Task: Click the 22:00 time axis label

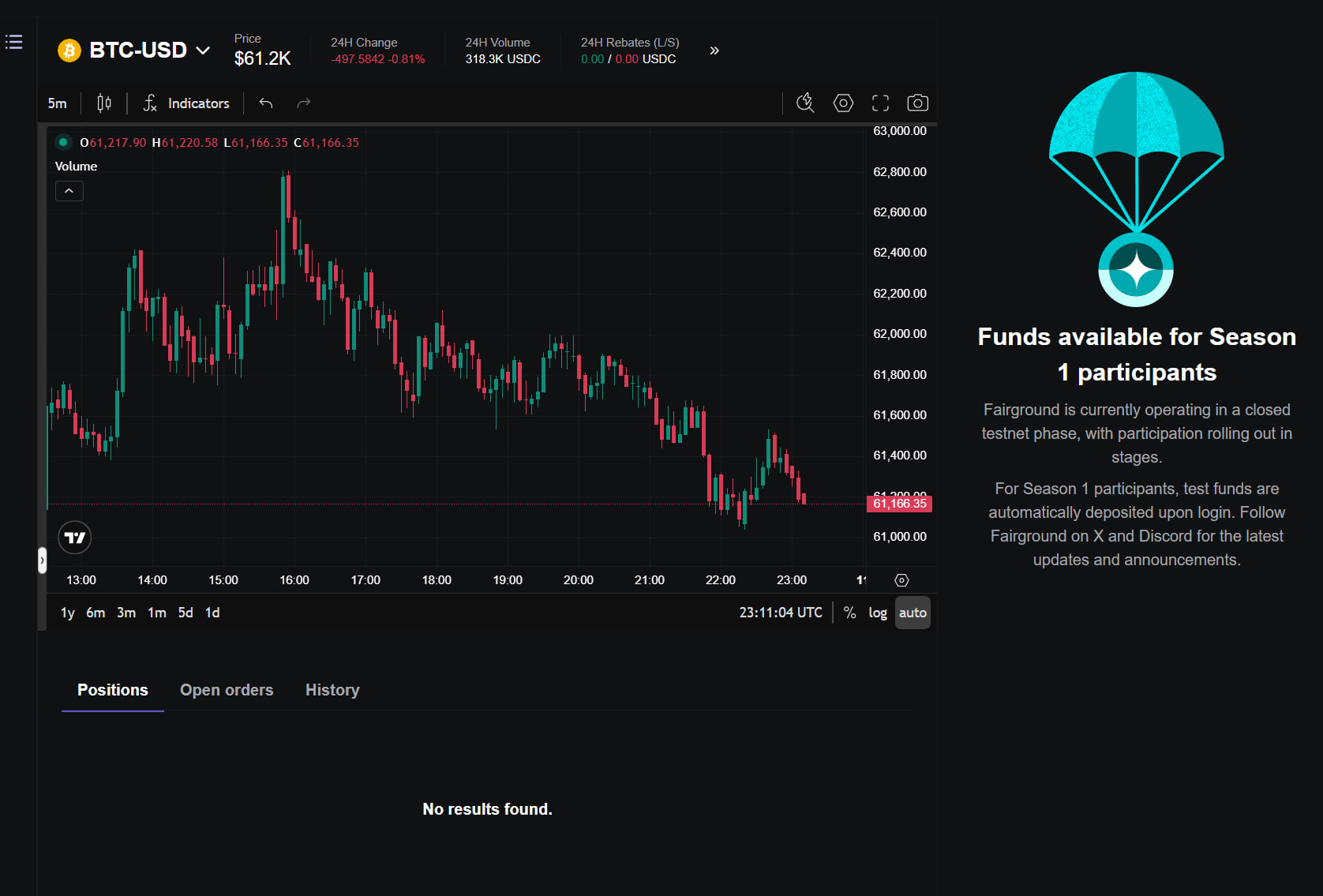Action: [x=721, y=580]
